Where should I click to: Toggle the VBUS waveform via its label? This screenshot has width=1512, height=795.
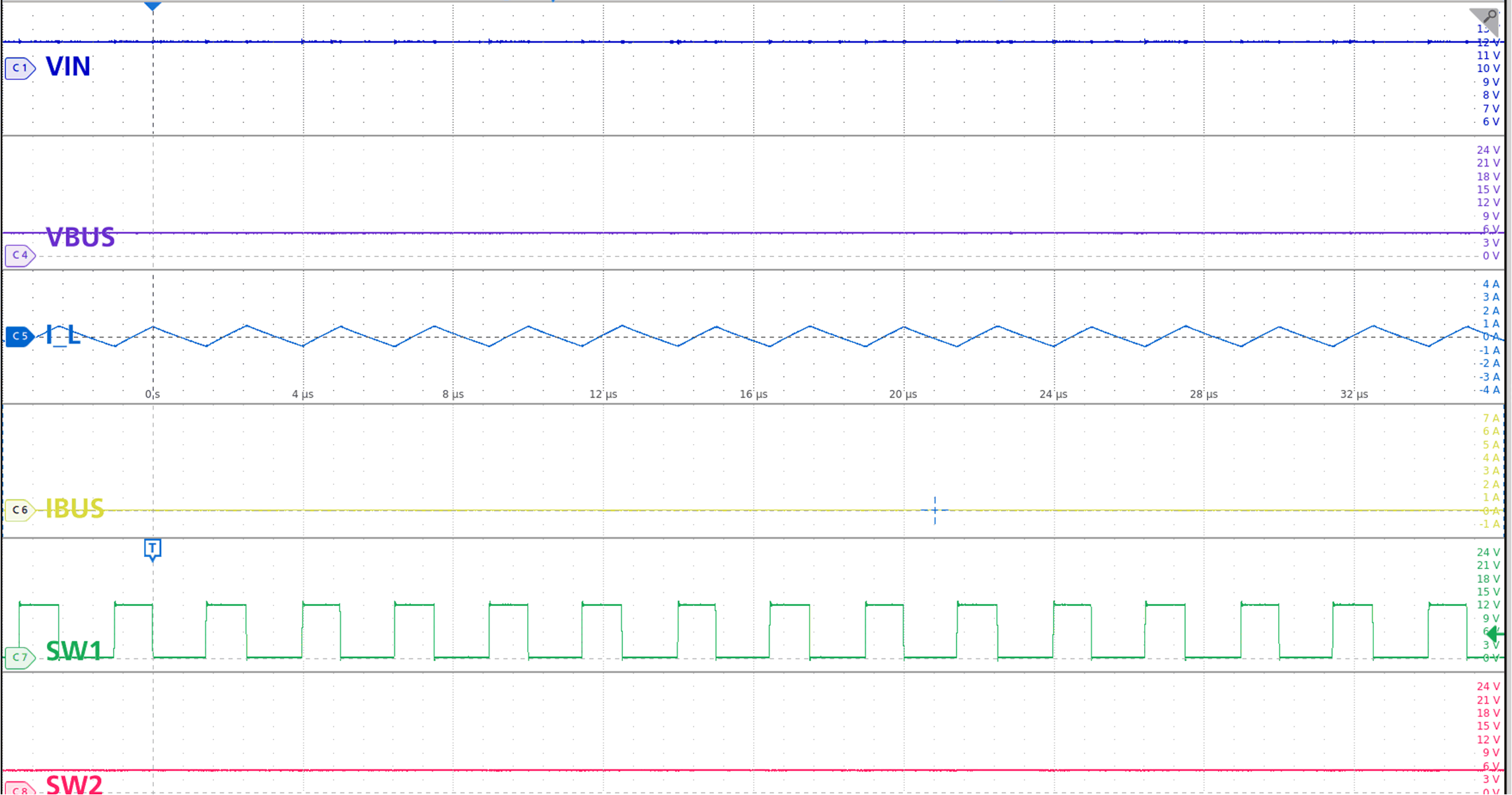(81, 238)
